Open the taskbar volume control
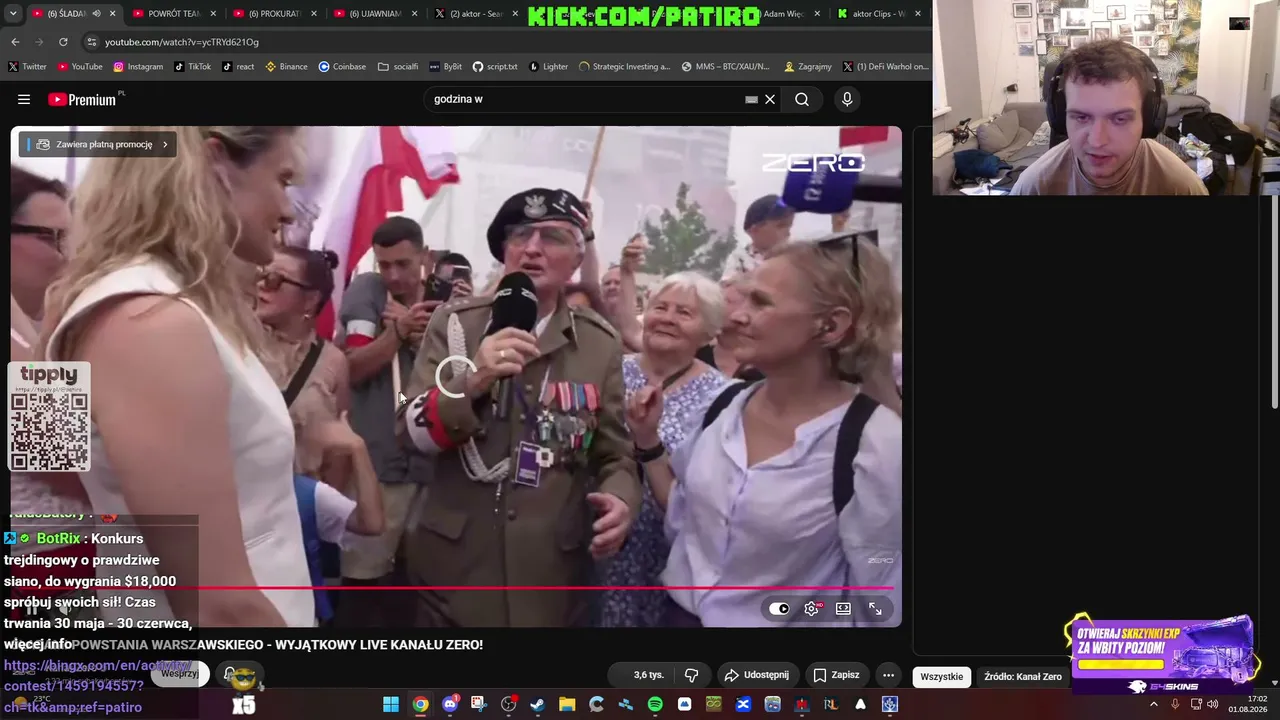1280x720 pixels. pos(1212,704)
